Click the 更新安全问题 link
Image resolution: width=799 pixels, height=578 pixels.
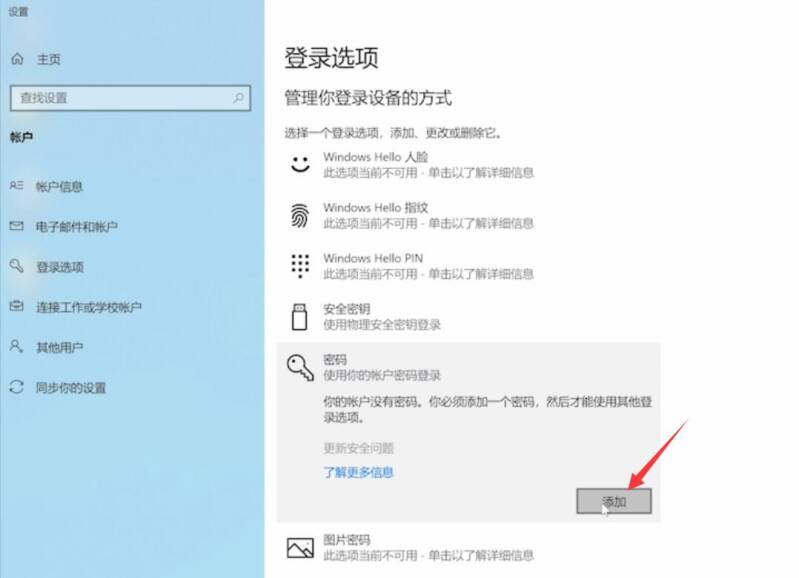[x=359, y=448]
